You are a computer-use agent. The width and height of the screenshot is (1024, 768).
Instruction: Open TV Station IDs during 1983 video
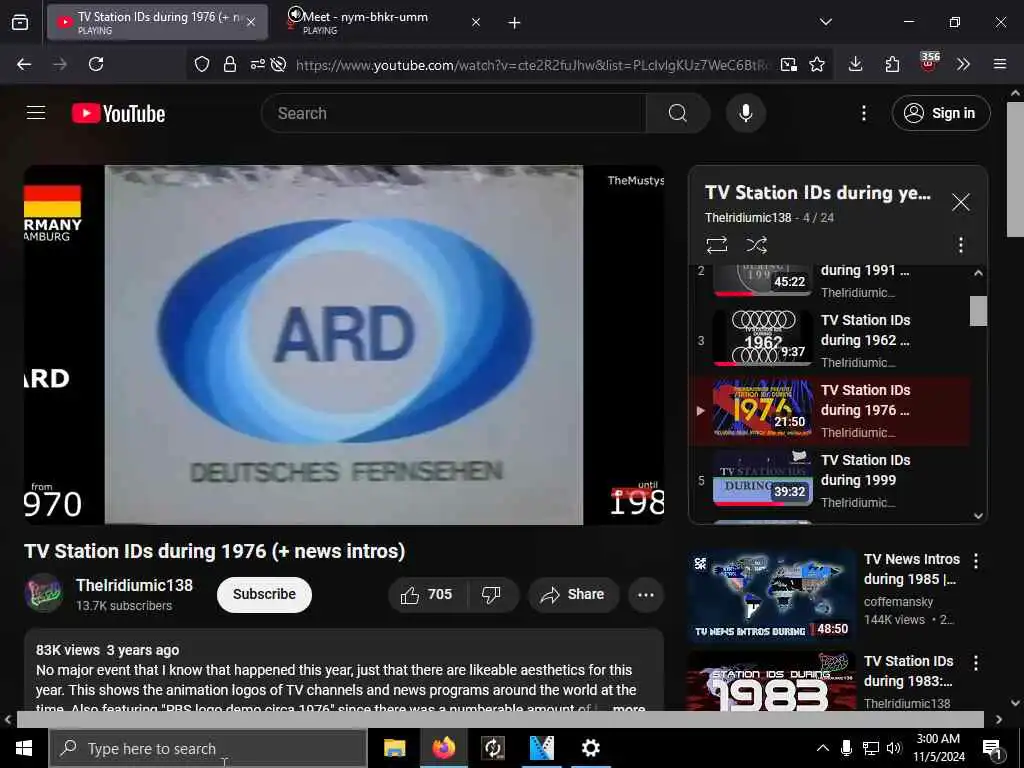click(x=772, y=681)
